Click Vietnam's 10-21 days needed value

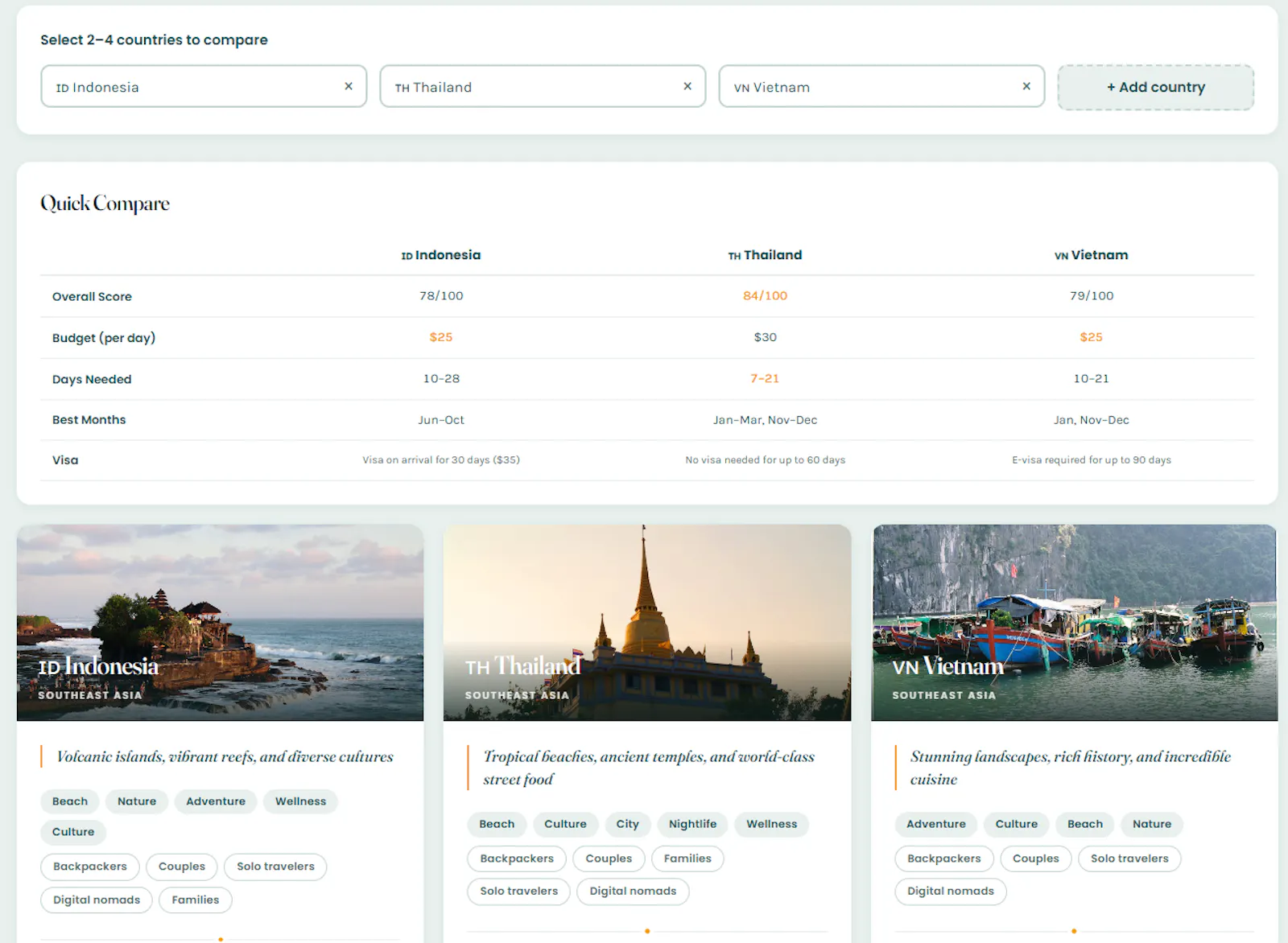click(1092, 378)
